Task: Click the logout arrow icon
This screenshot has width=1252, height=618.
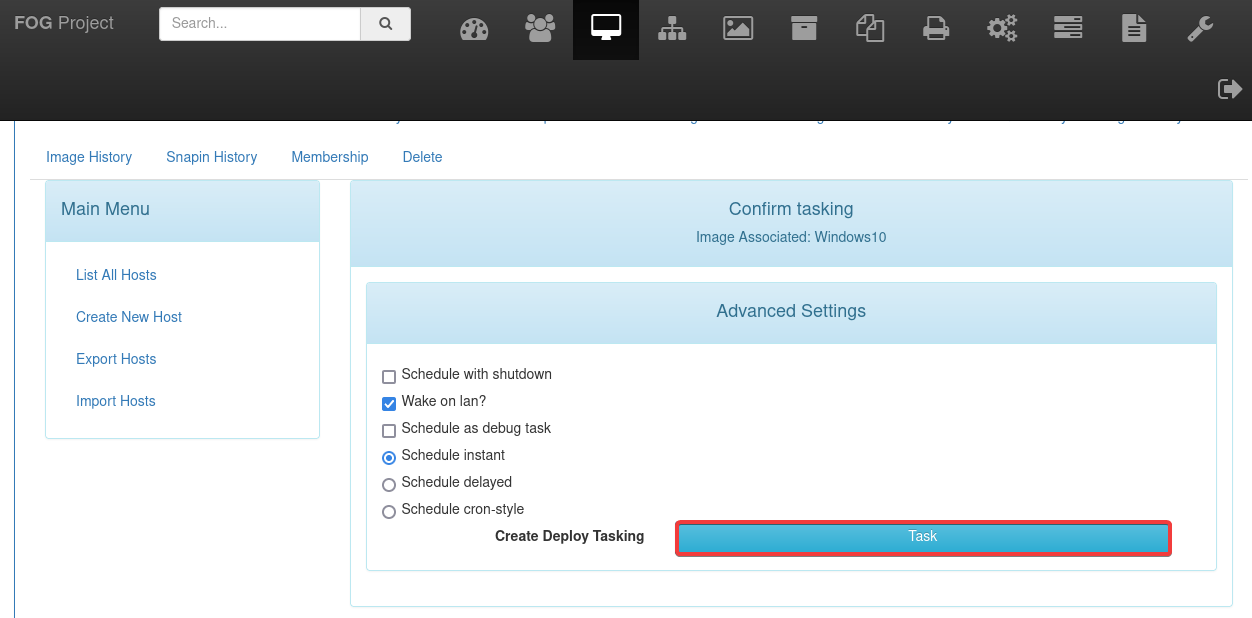Action: coord(1229,89)
